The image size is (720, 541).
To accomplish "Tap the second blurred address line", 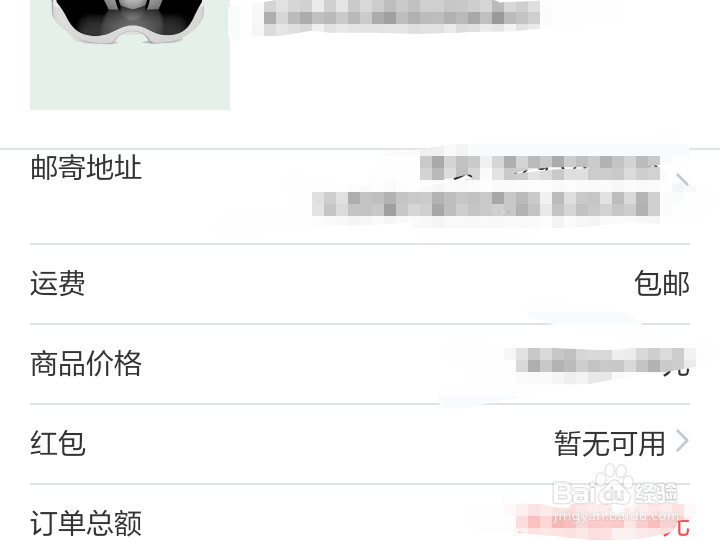I will coord(486,204).
